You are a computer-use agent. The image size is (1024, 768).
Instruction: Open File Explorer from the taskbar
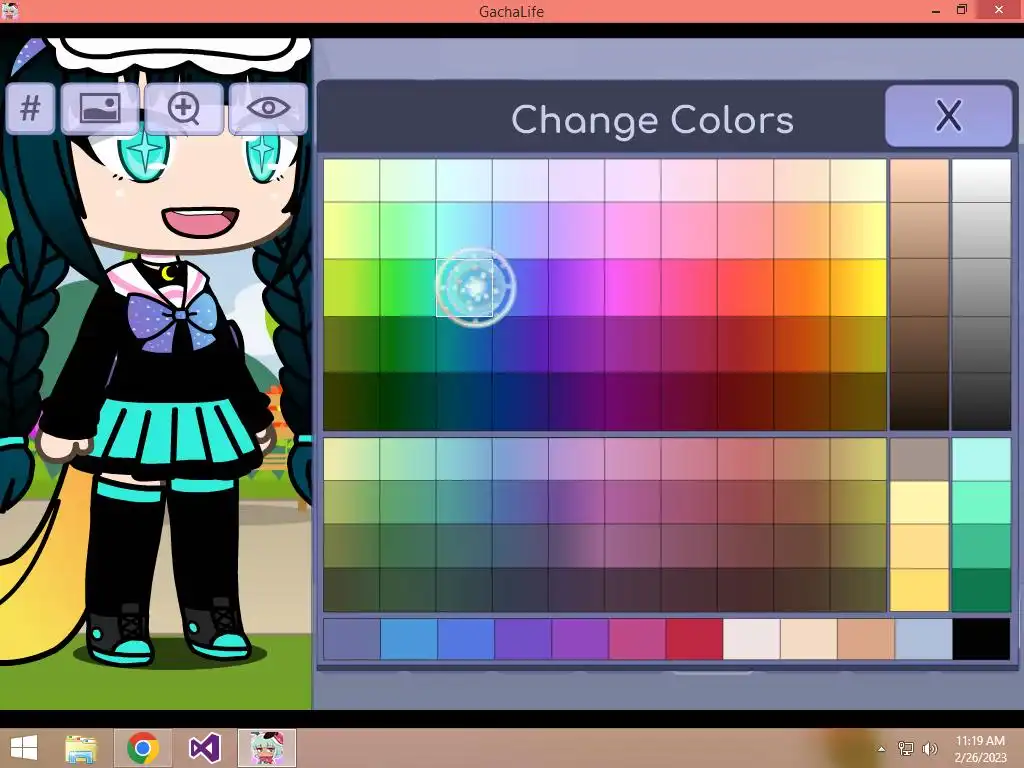click(x=81, y=748)
